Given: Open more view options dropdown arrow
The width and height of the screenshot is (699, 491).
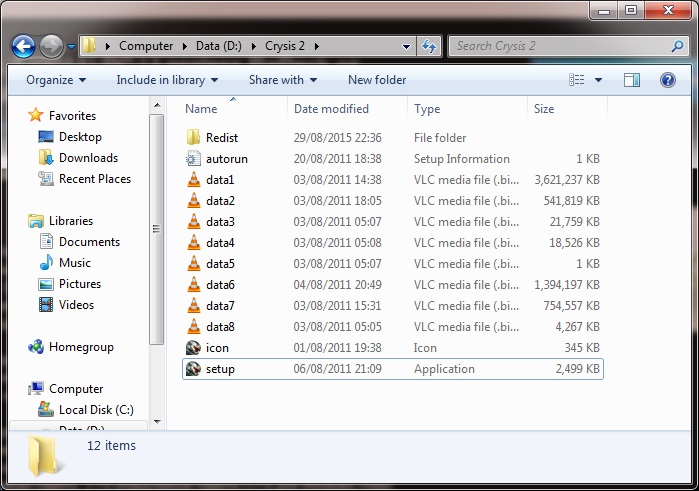Looking at the screenshot, I should pyautogui.click(x=598, y=80).
